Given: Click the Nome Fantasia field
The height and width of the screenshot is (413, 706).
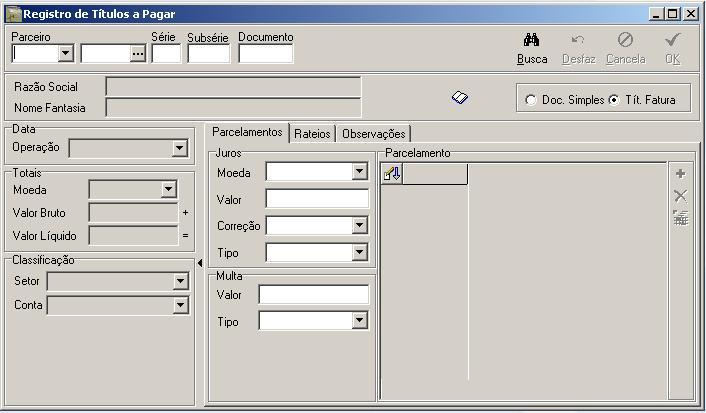Looking at the screenshot, I should coord(233,108).
